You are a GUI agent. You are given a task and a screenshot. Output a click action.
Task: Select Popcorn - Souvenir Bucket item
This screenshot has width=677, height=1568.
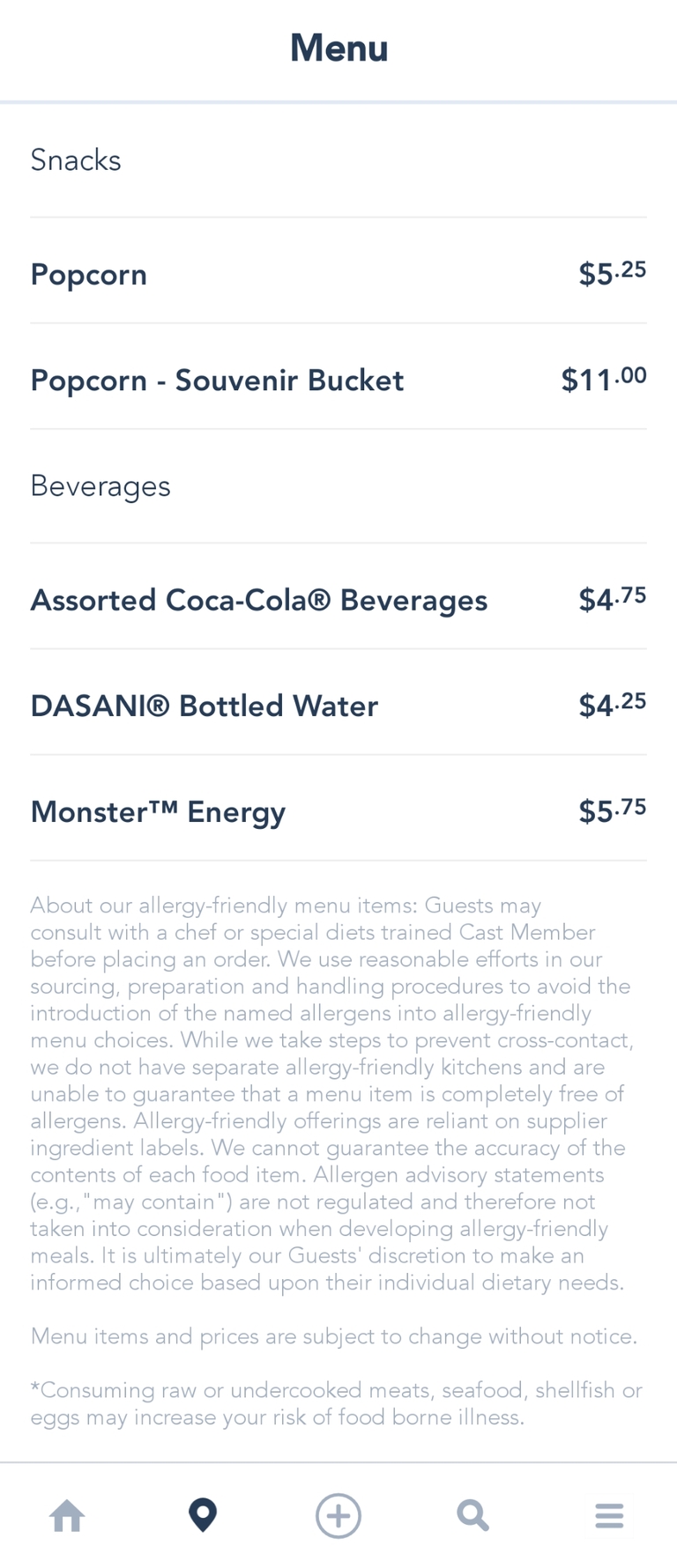[x=217, y=381]
